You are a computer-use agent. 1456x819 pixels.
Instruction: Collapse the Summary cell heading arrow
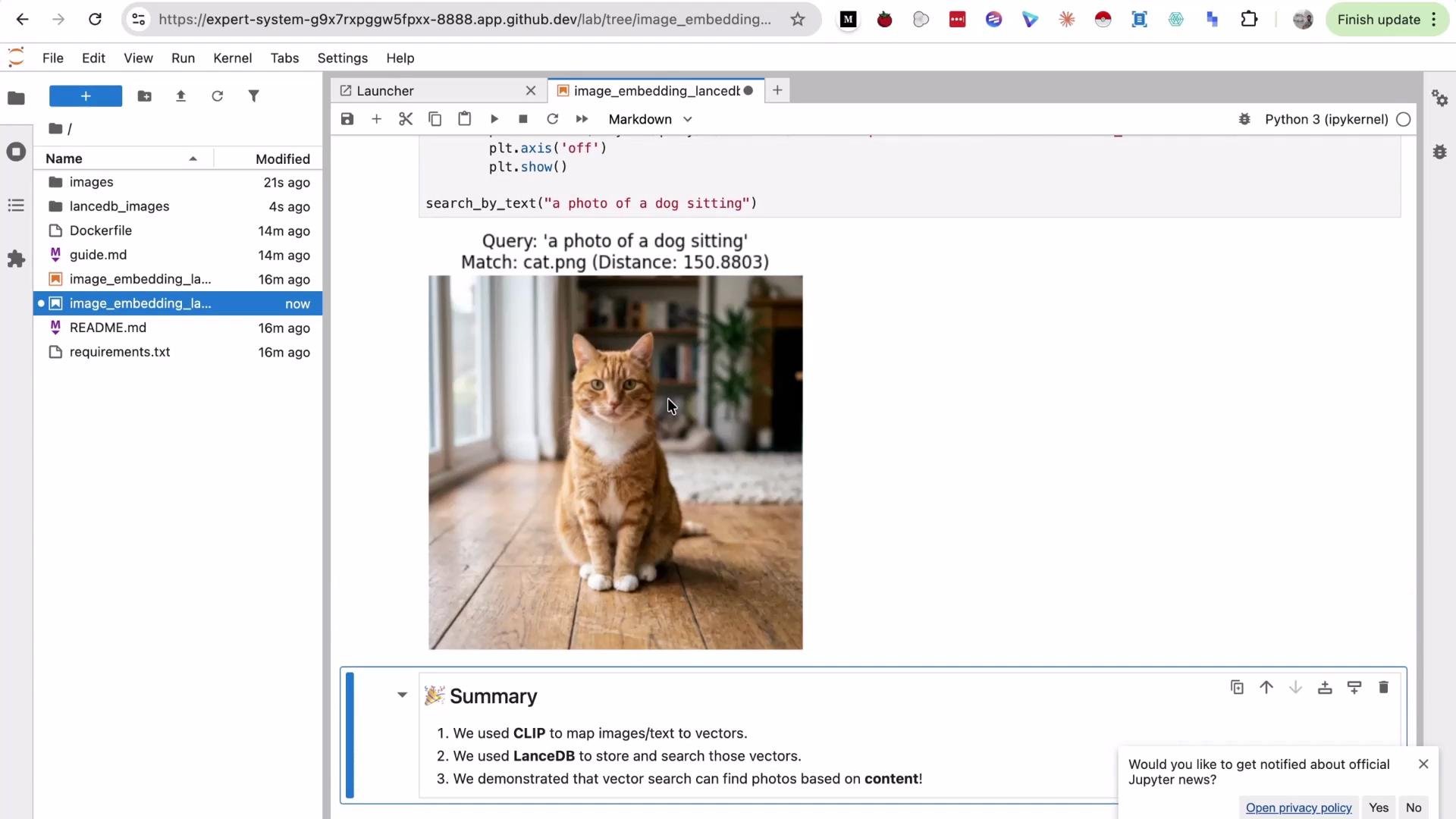(402, 695)
